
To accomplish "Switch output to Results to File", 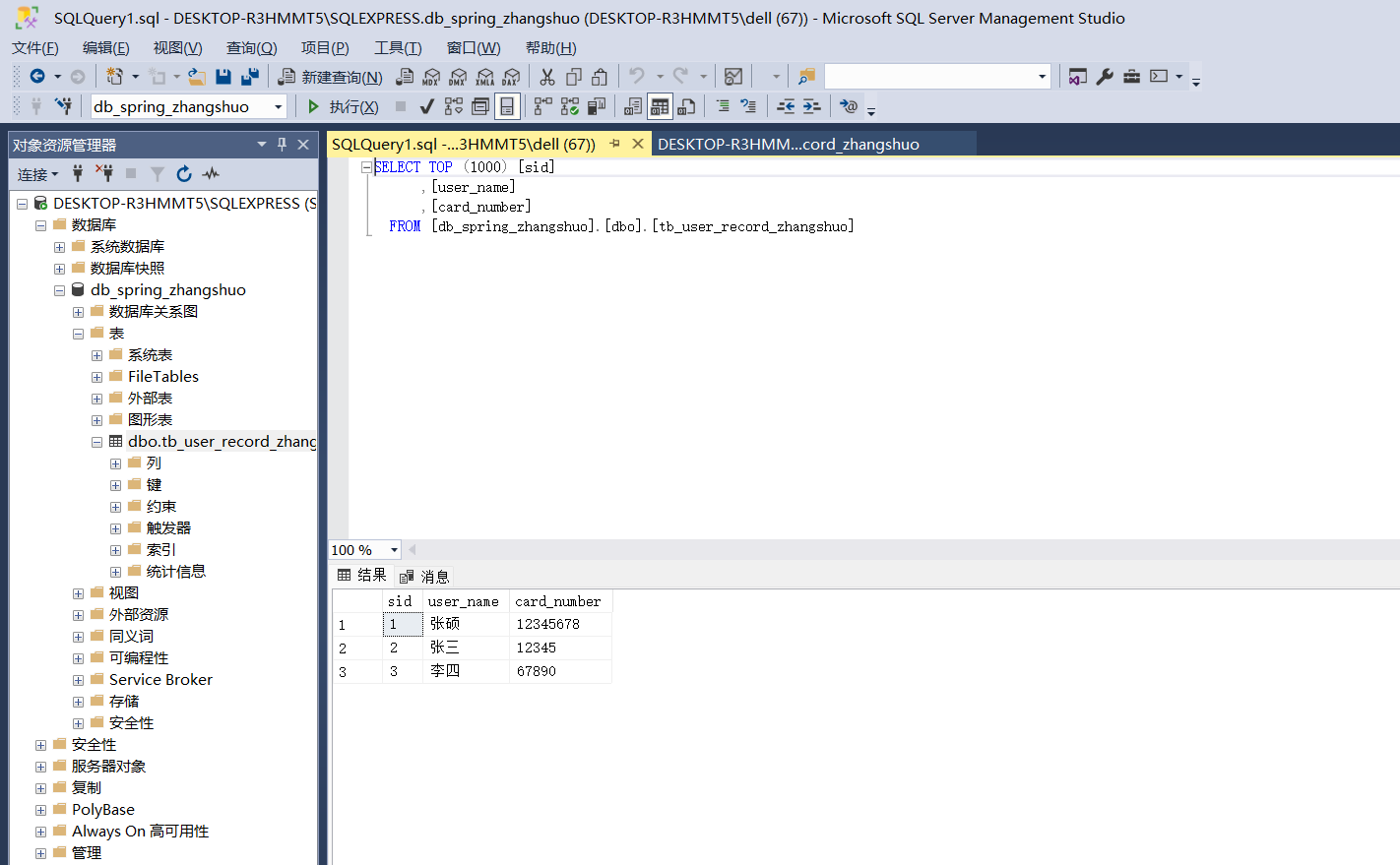I will 686,106.
